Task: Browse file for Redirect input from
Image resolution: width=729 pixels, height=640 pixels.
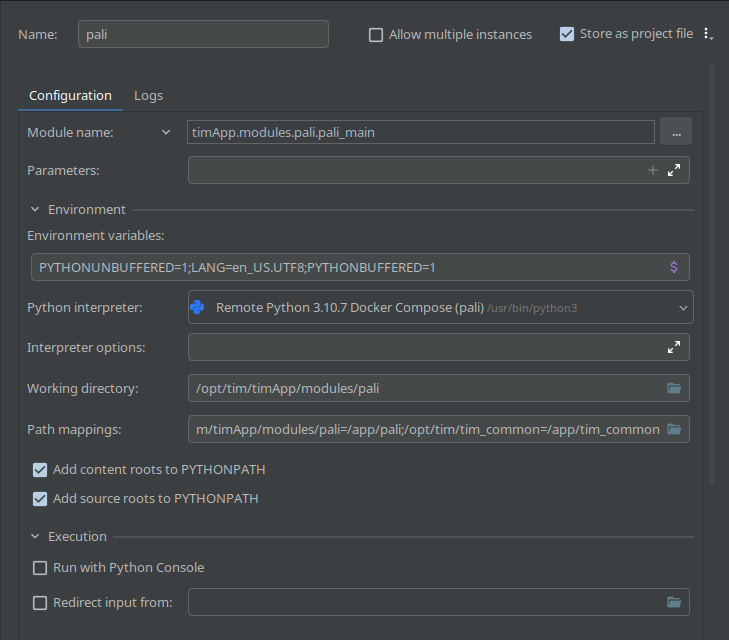Action: click(674, 602)
